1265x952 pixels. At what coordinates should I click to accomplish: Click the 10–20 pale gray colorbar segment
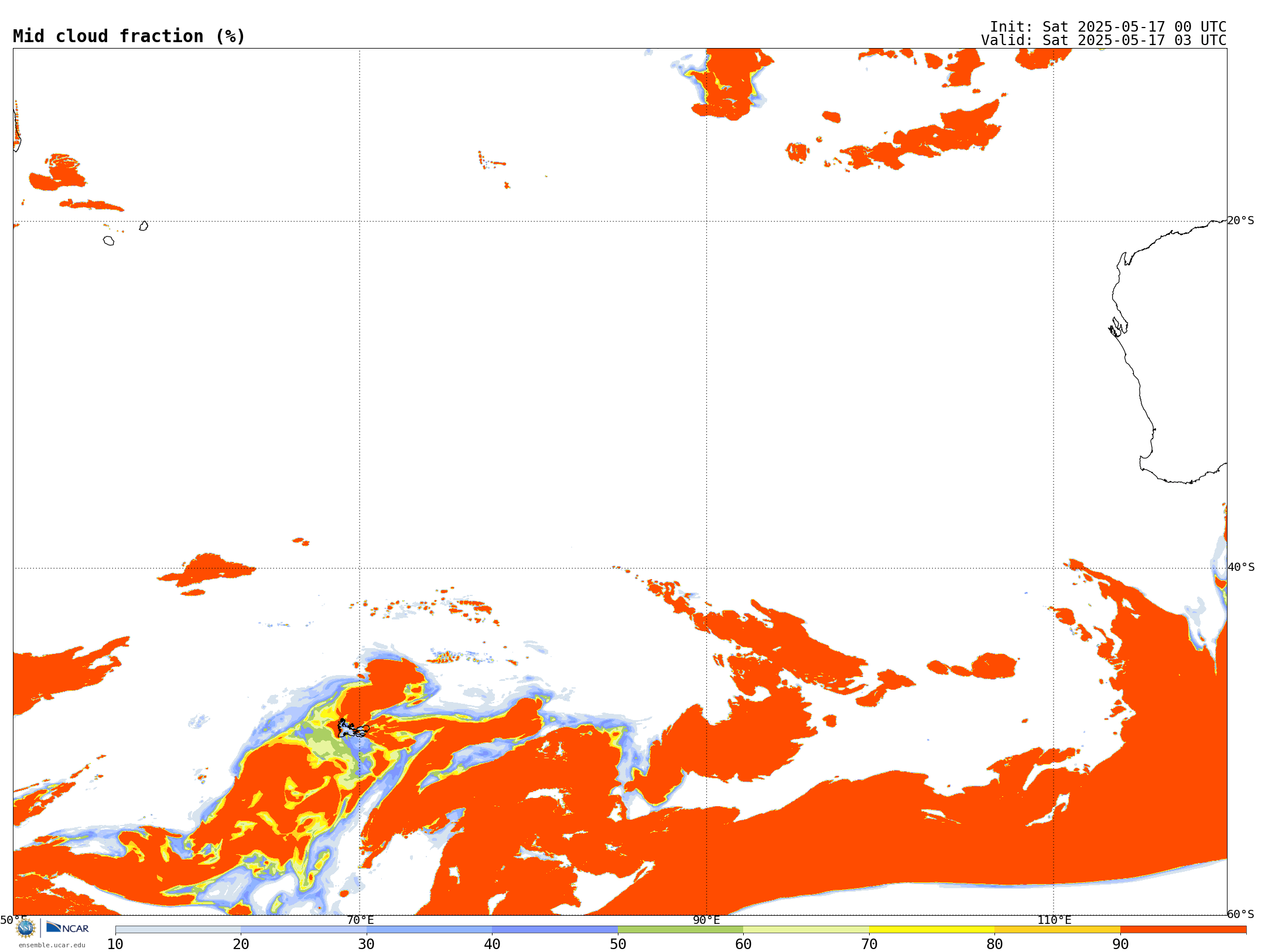click(x=178, y=930)
